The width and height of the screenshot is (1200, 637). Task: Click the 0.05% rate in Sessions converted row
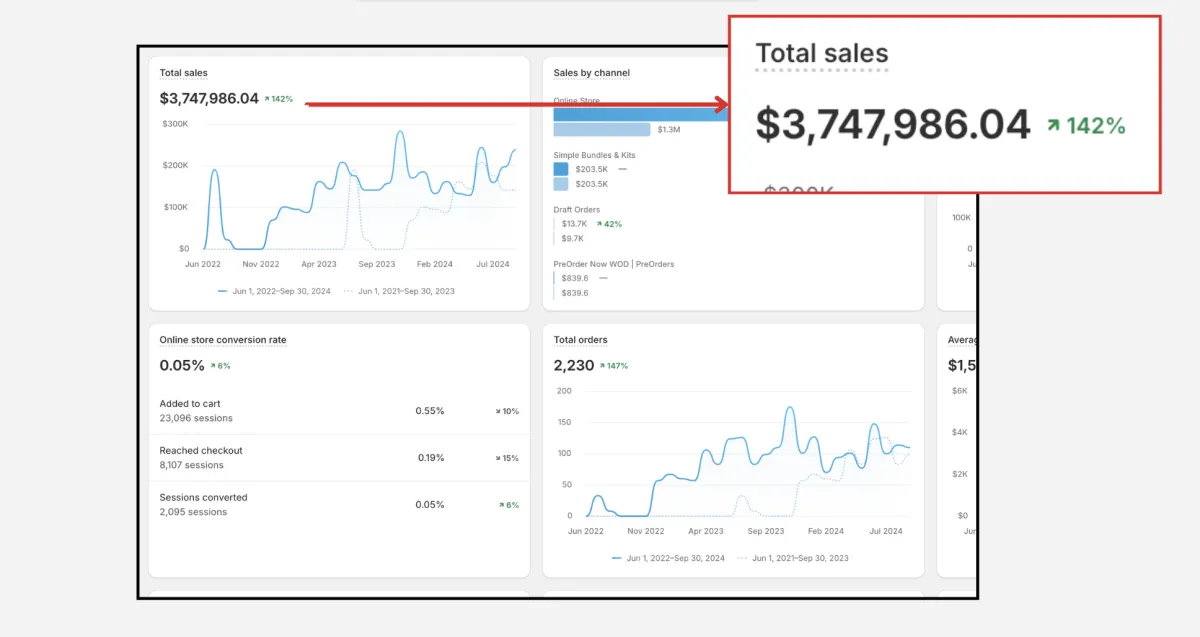click(430, 505)
